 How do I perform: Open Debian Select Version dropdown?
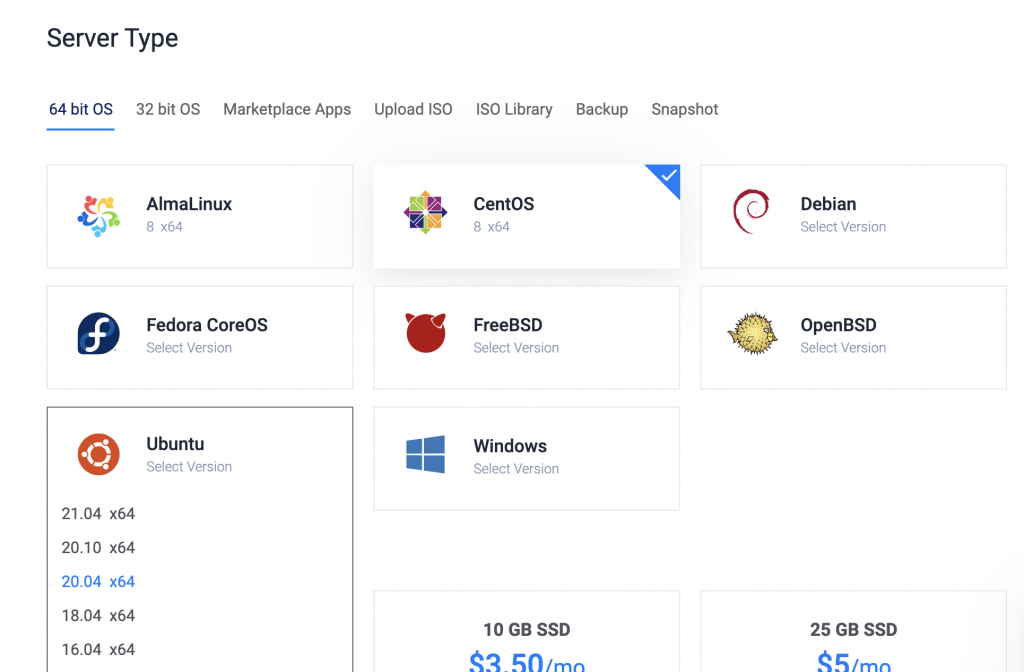(843, 227)
